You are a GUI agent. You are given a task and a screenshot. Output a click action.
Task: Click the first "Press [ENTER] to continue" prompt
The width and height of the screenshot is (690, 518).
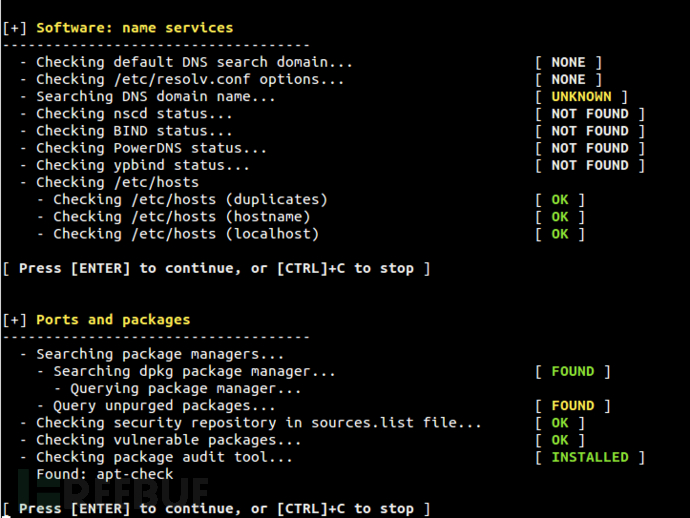pyautogui.click(x=216, y=268)
